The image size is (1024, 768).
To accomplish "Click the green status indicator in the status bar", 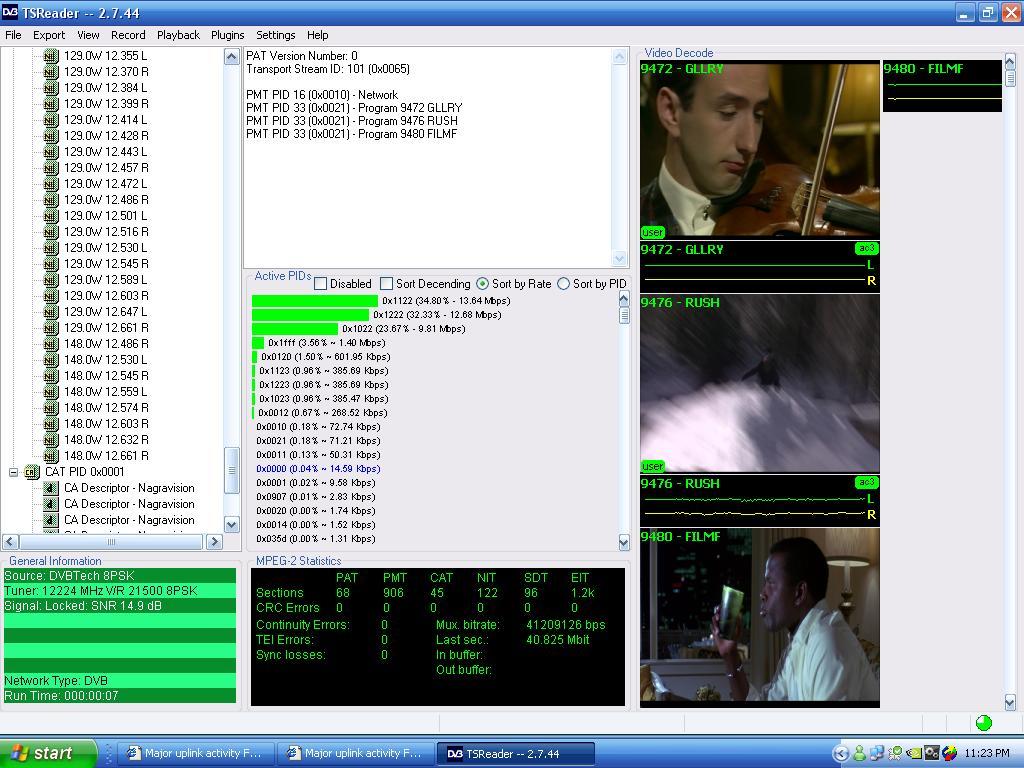I will [x=984, y=722].
